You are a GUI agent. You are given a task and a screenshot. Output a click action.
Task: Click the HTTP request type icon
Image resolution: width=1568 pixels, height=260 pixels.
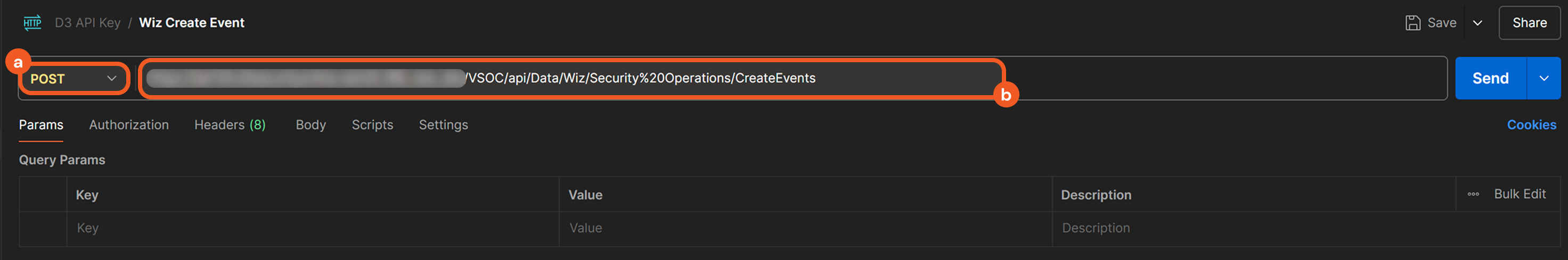tap(32, 23)
